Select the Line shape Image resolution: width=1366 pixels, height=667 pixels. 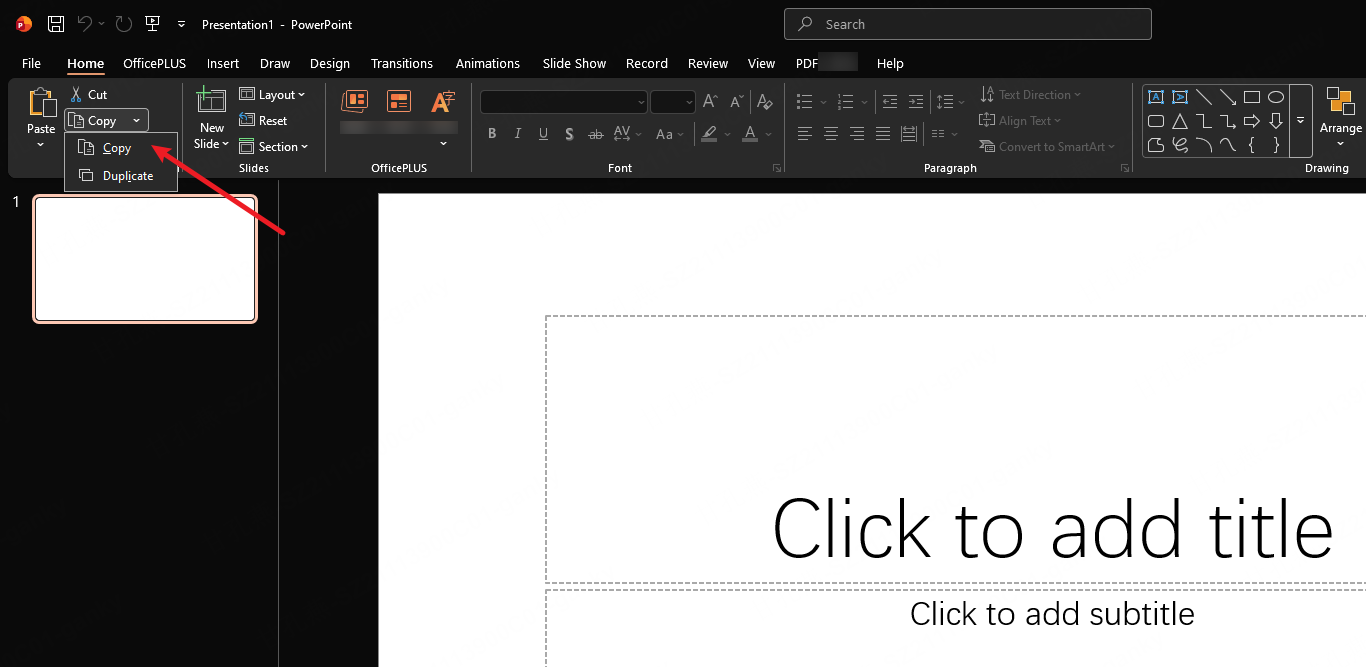pos(1204,97)
